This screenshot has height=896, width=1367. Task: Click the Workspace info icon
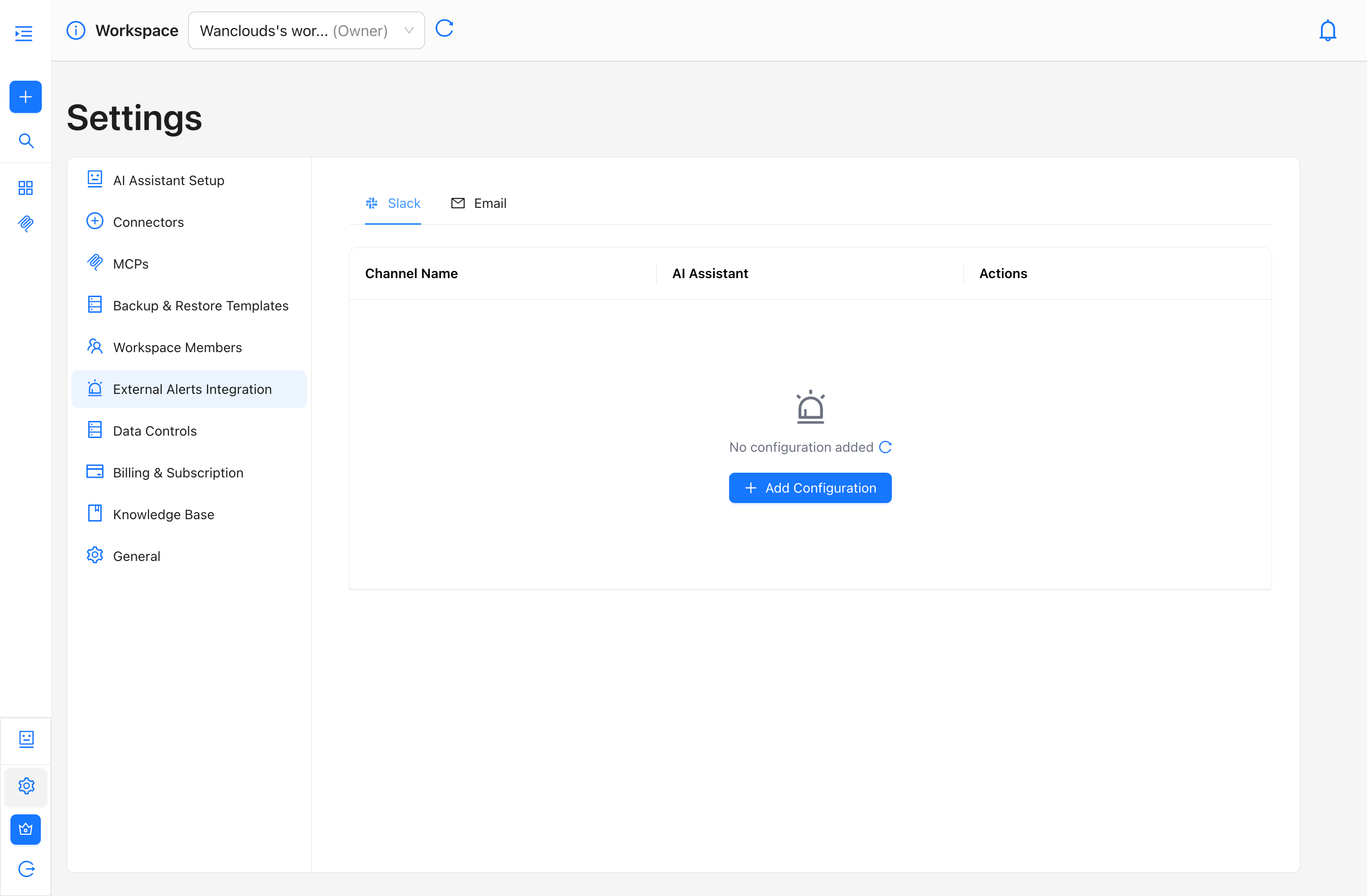pyautogui.click(x=76, y=30)
